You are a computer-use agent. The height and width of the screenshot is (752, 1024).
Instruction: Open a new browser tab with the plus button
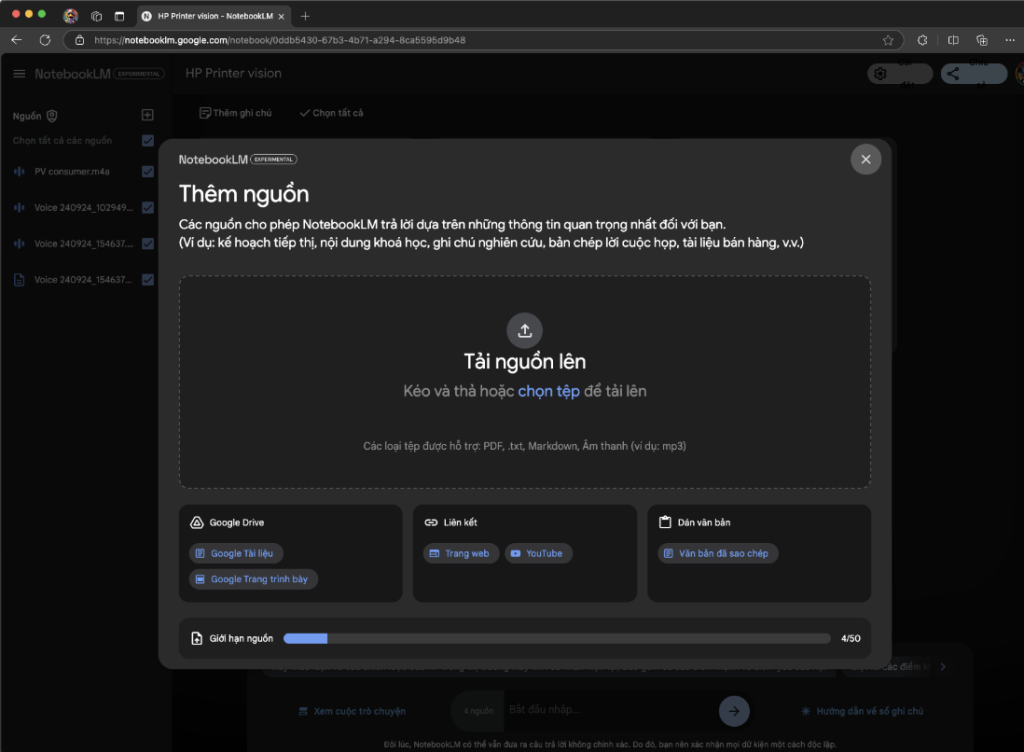click(x=305, y=16)
